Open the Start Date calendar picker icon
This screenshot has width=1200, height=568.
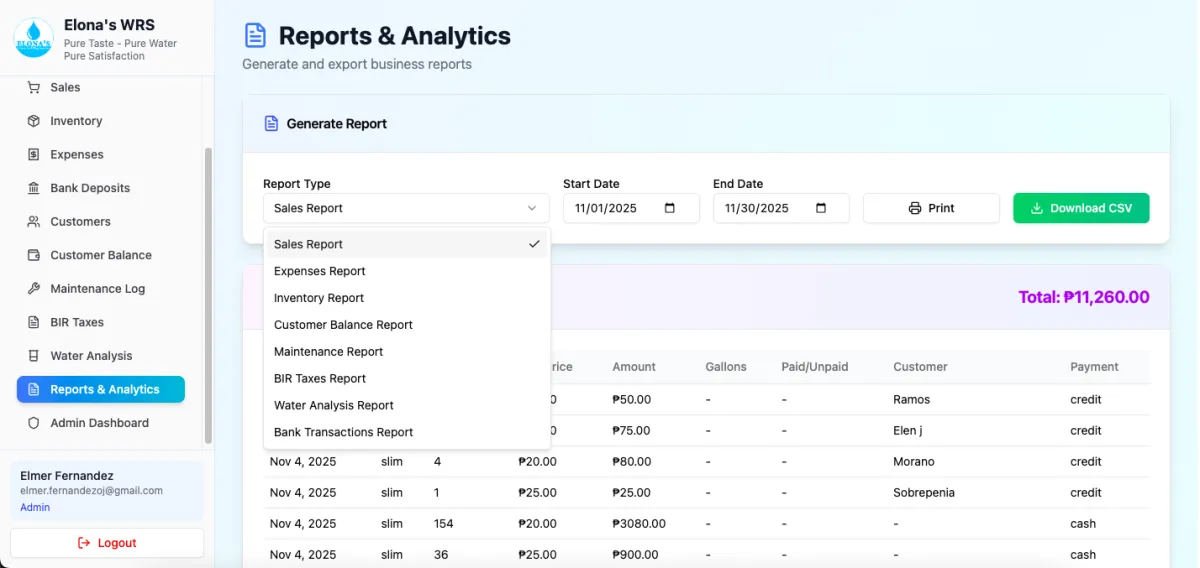670,208
